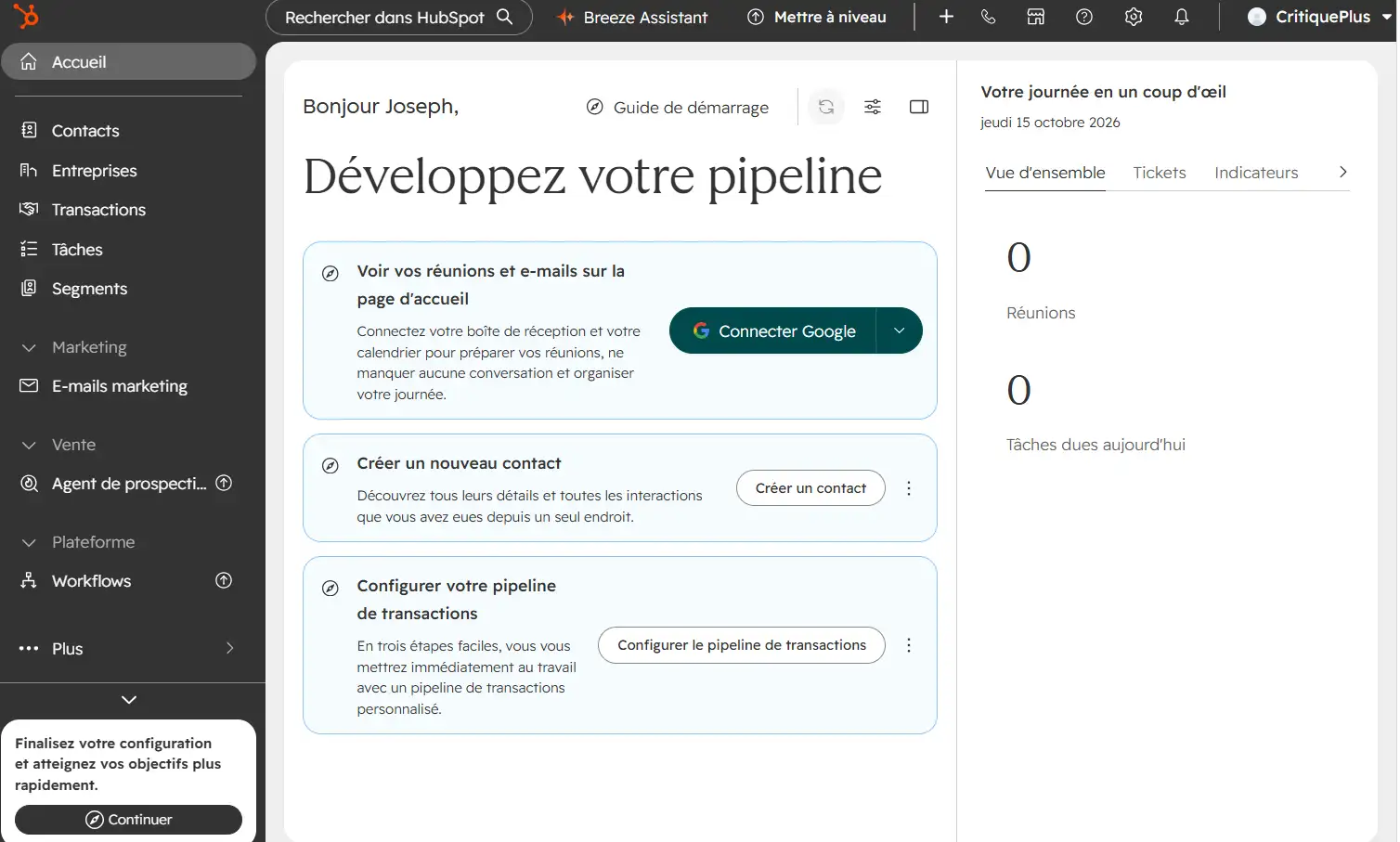Image resolution: width=1400 pixels, height=842 pixels.
Task: Click the Créer un contact button
Action: (x=810, y=488)
